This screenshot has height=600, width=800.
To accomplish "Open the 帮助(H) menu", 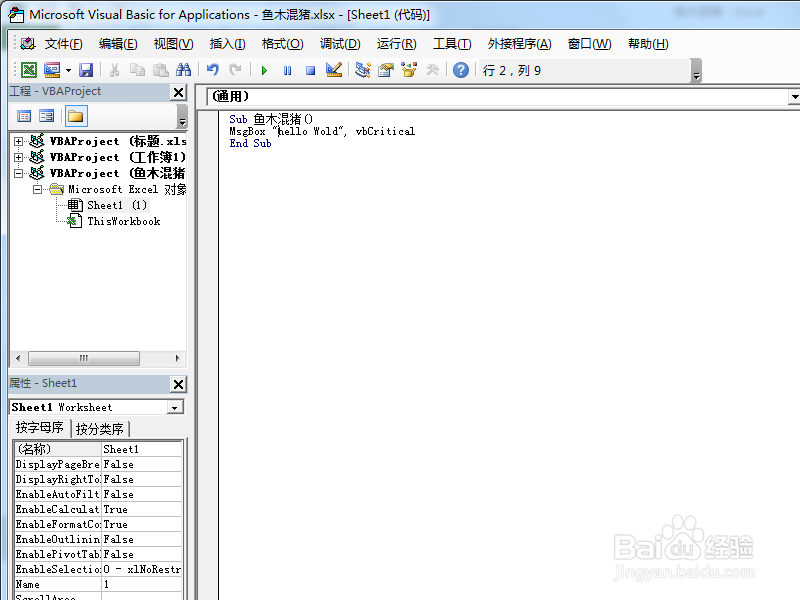I will [x=648, y=44].
